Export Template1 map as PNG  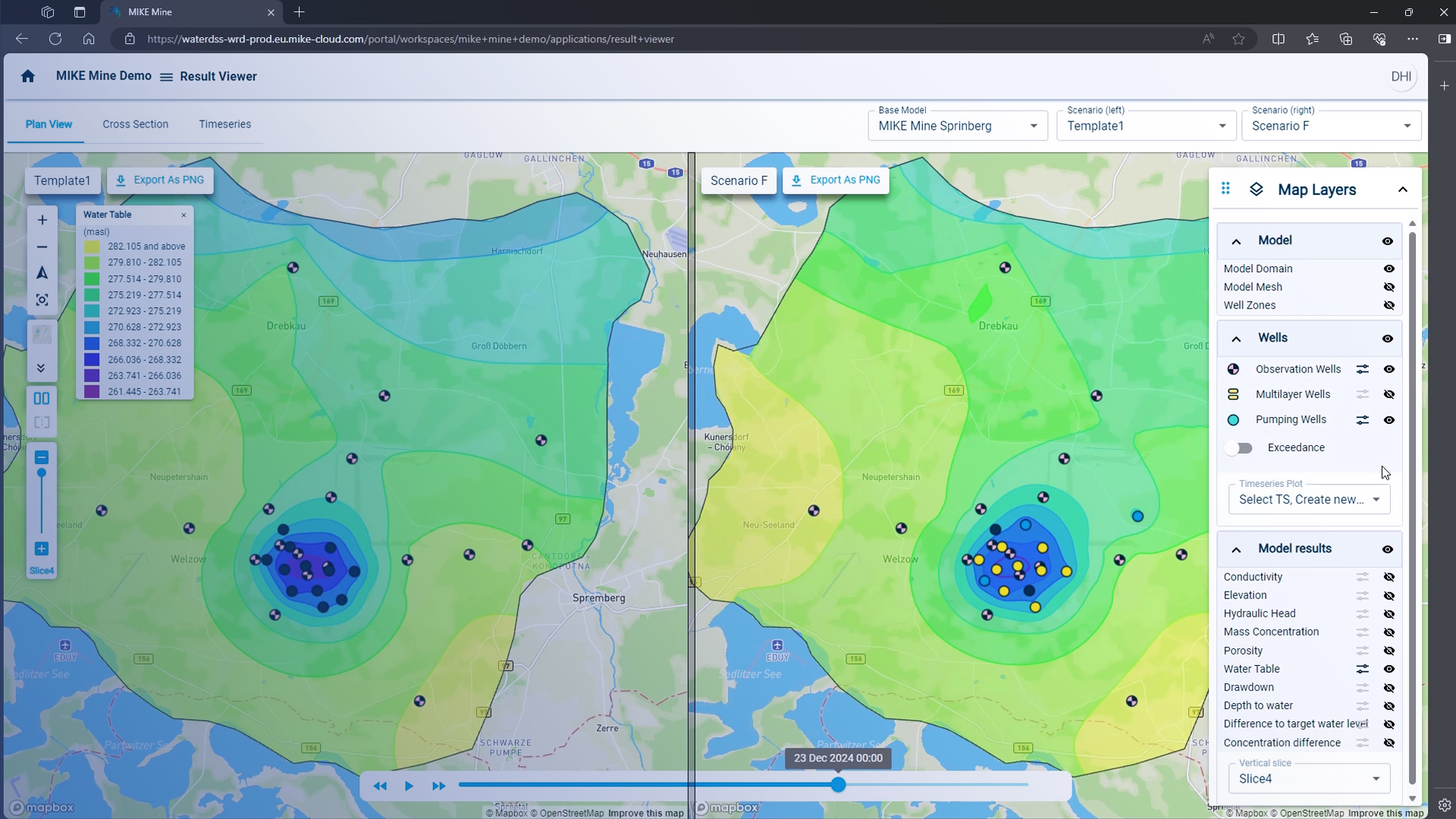[160, 180]
